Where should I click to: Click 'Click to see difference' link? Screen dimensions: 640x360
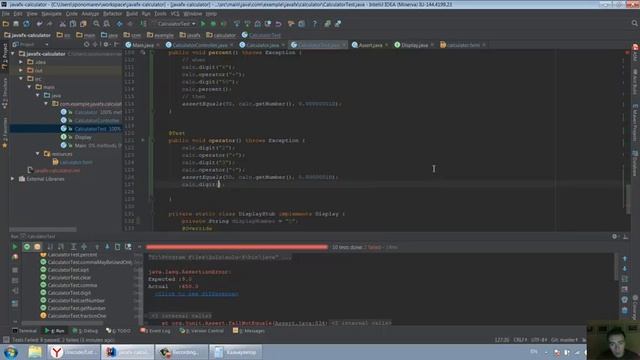196,294
